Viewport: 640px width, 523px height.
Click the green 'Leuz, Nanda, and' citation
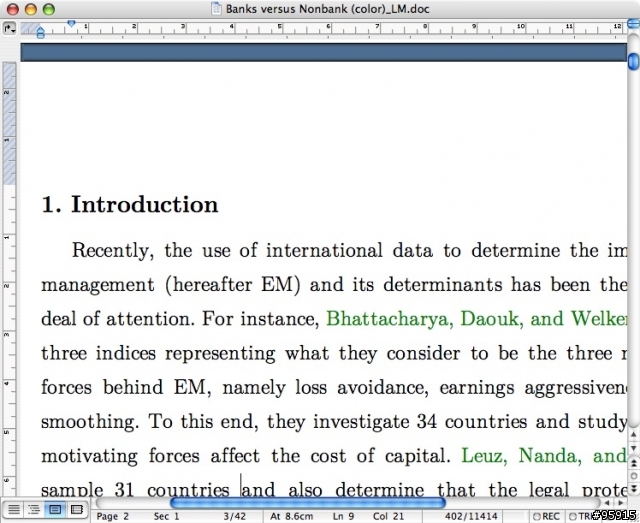544,456
